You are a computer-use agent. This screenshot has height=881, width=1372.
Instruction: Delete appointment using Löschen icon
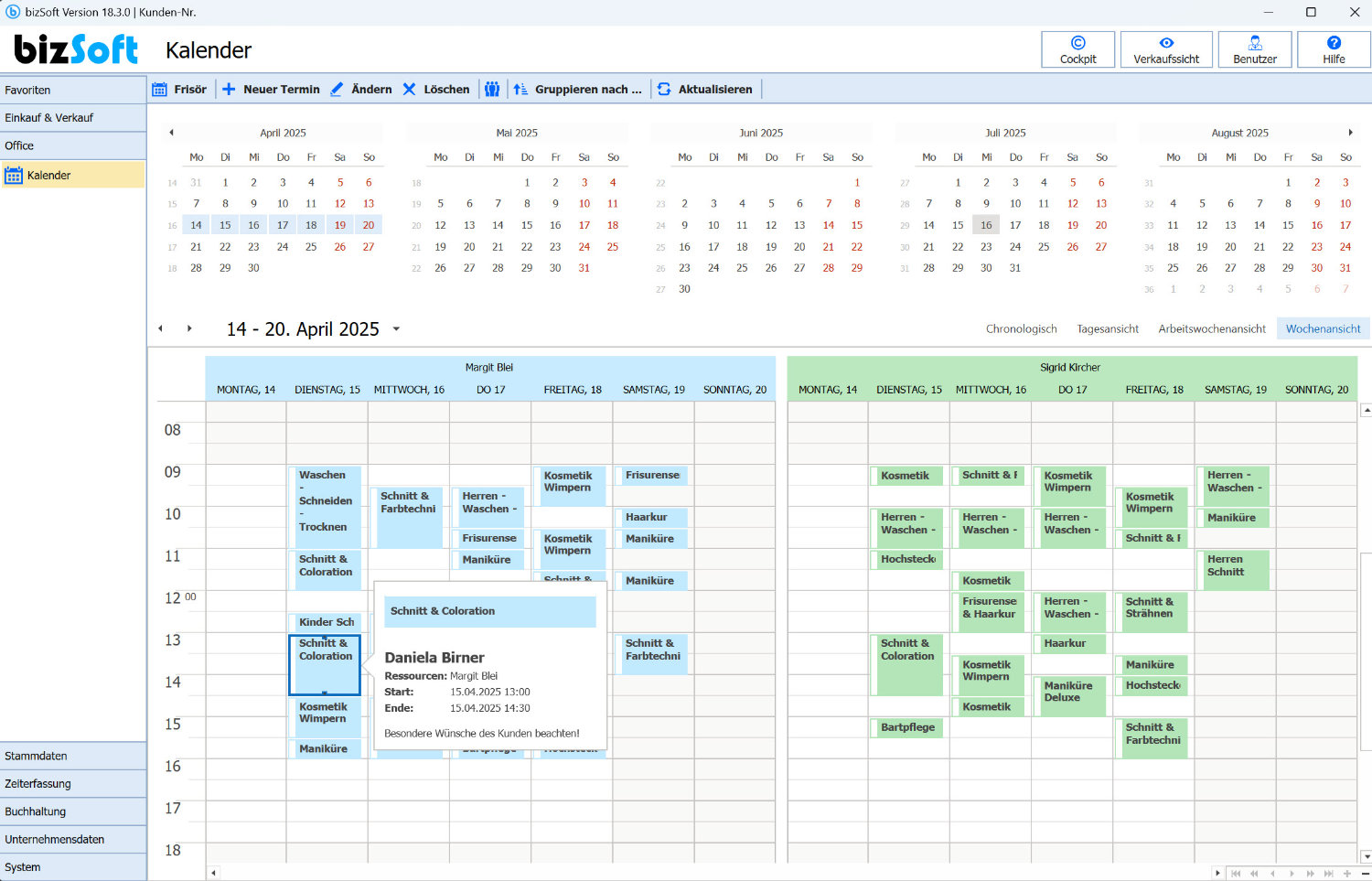[410, 90]
